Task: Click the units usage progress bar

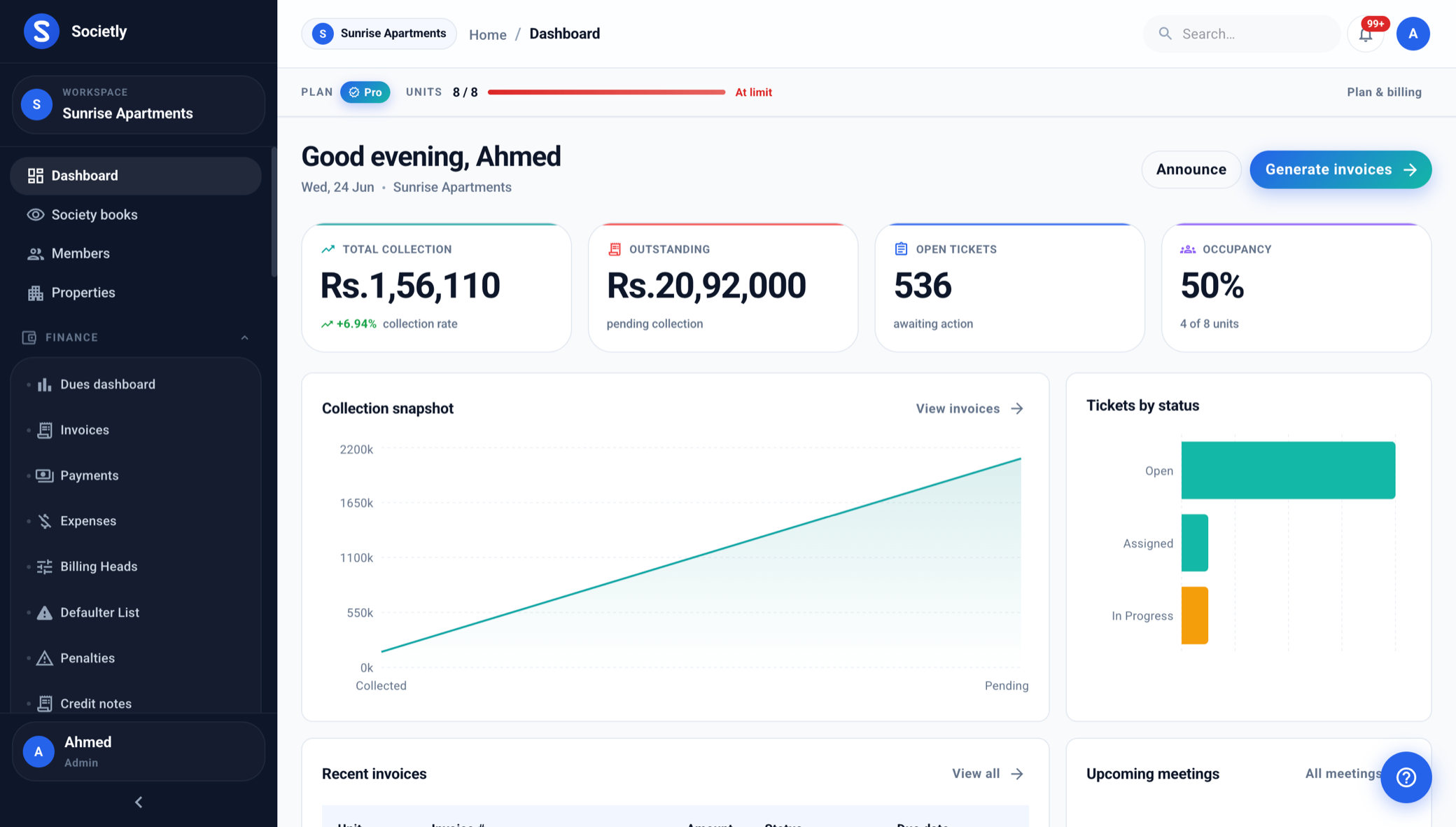Action: 606,92
